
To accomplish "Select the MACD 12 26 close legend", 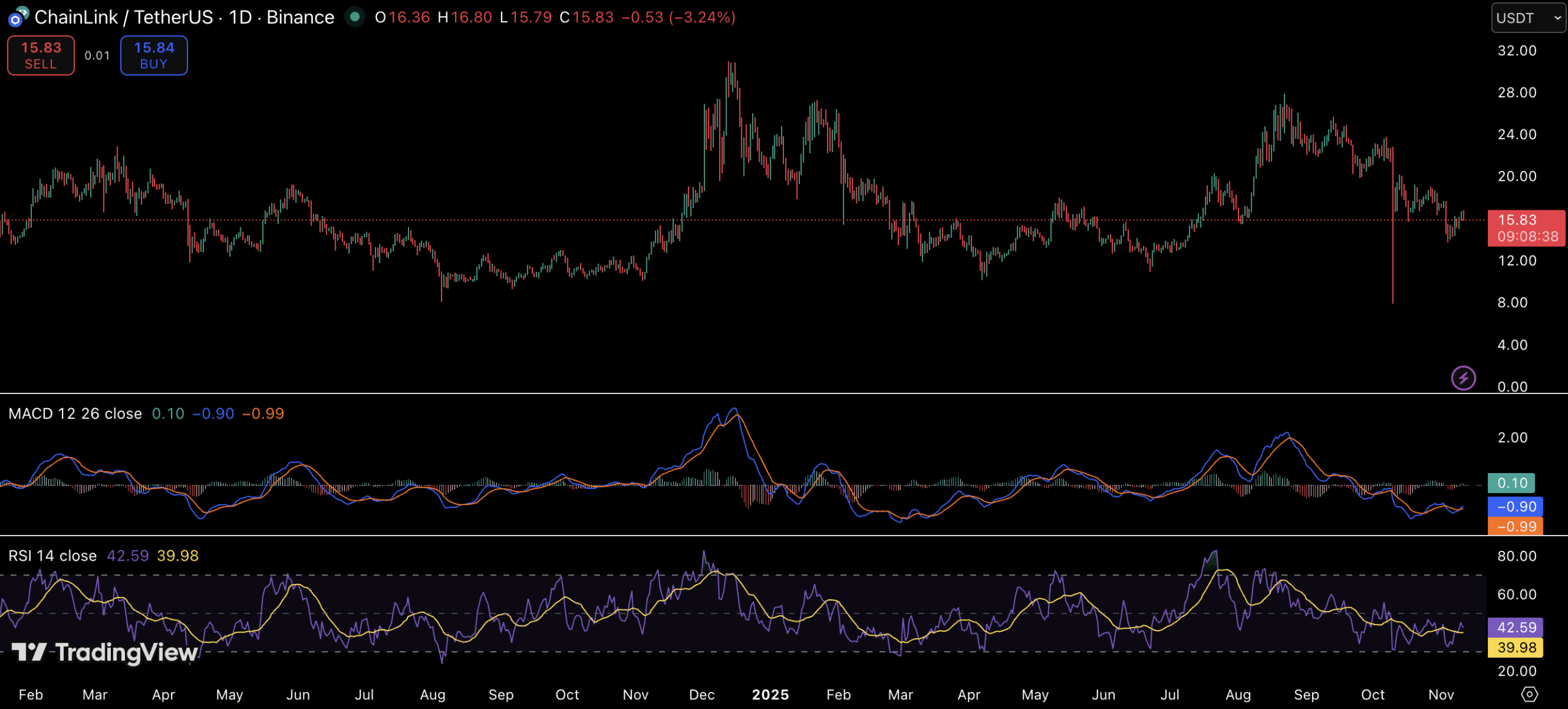I will [75, 414].
